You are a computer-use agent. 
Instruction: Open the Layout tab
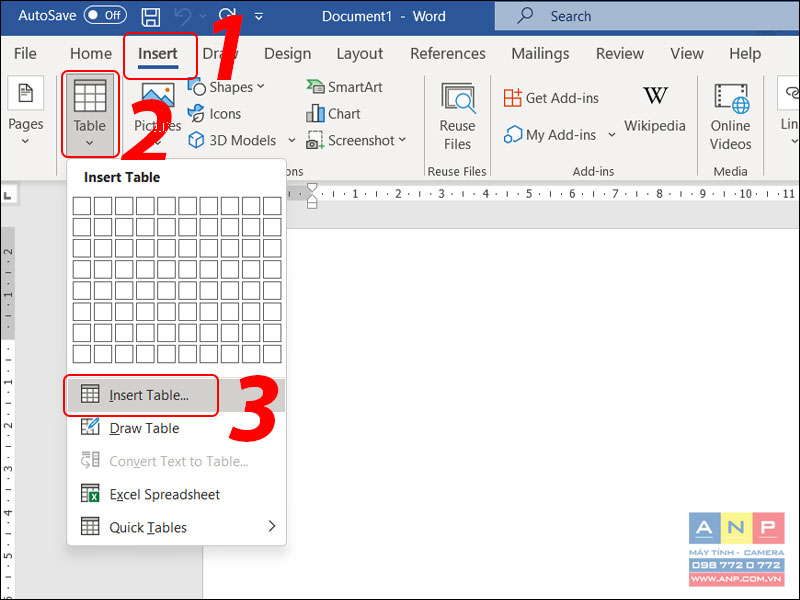(360, 54)
